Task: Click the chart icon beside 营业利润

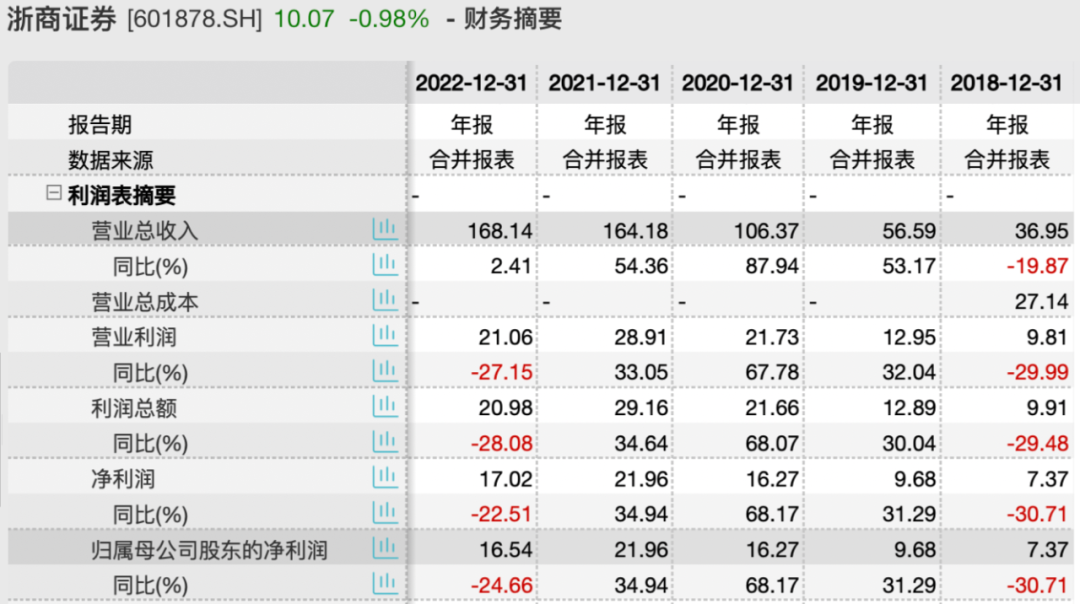Action: (385, 336)
